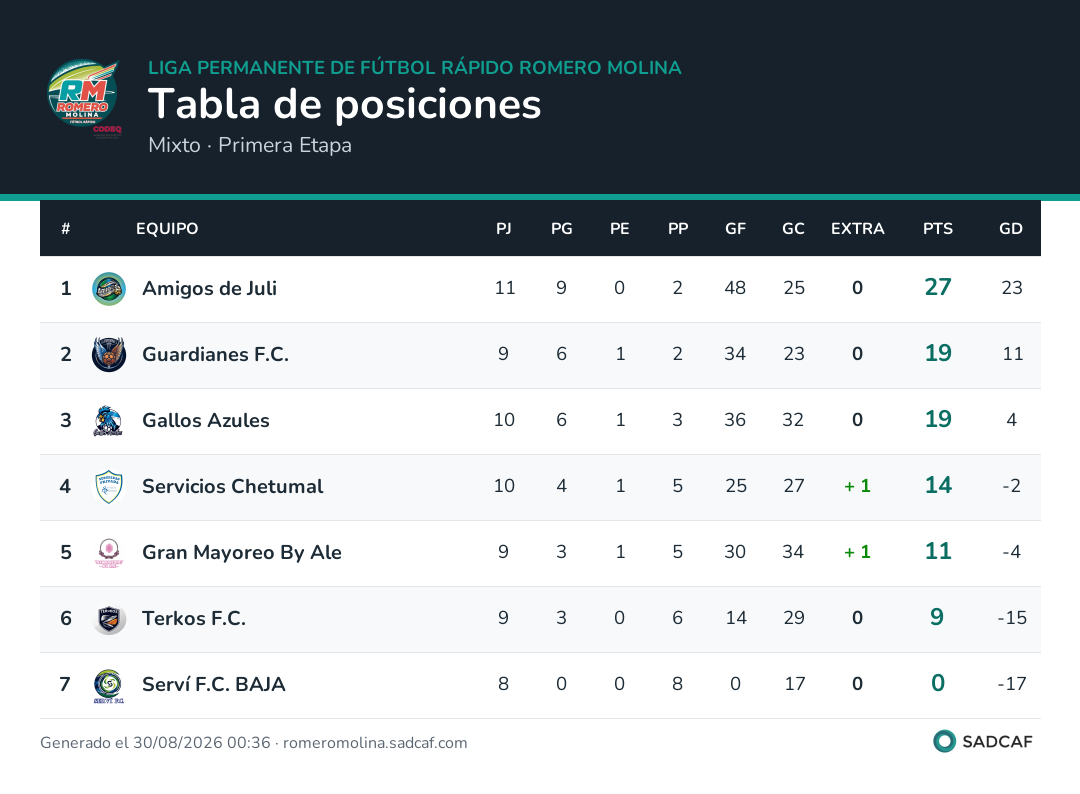Select the EXTRA column header

(857, 229)
